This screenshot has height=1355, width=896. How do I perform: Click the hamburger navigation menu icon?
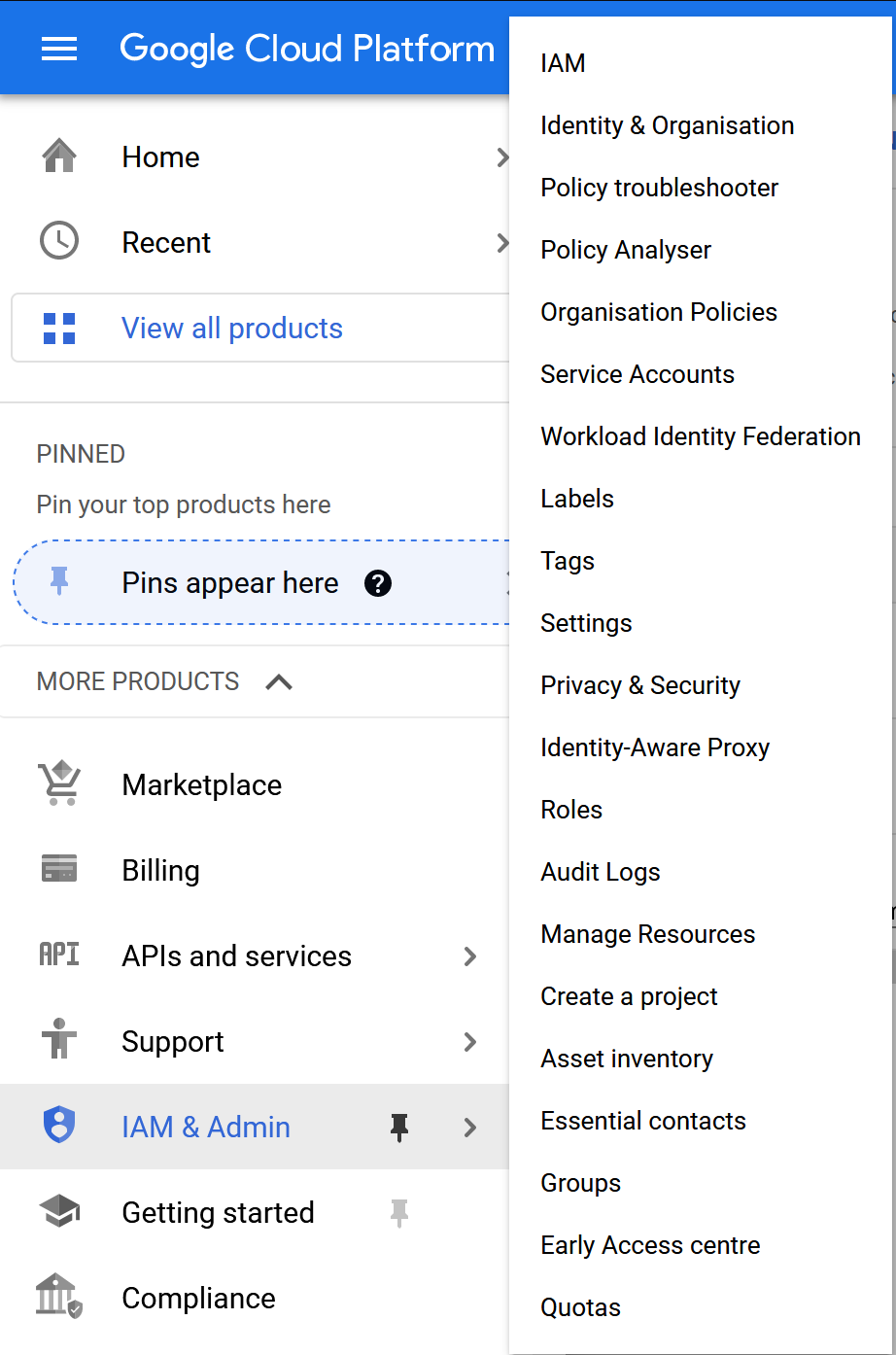pyautogui.click(x=59, y=49)
